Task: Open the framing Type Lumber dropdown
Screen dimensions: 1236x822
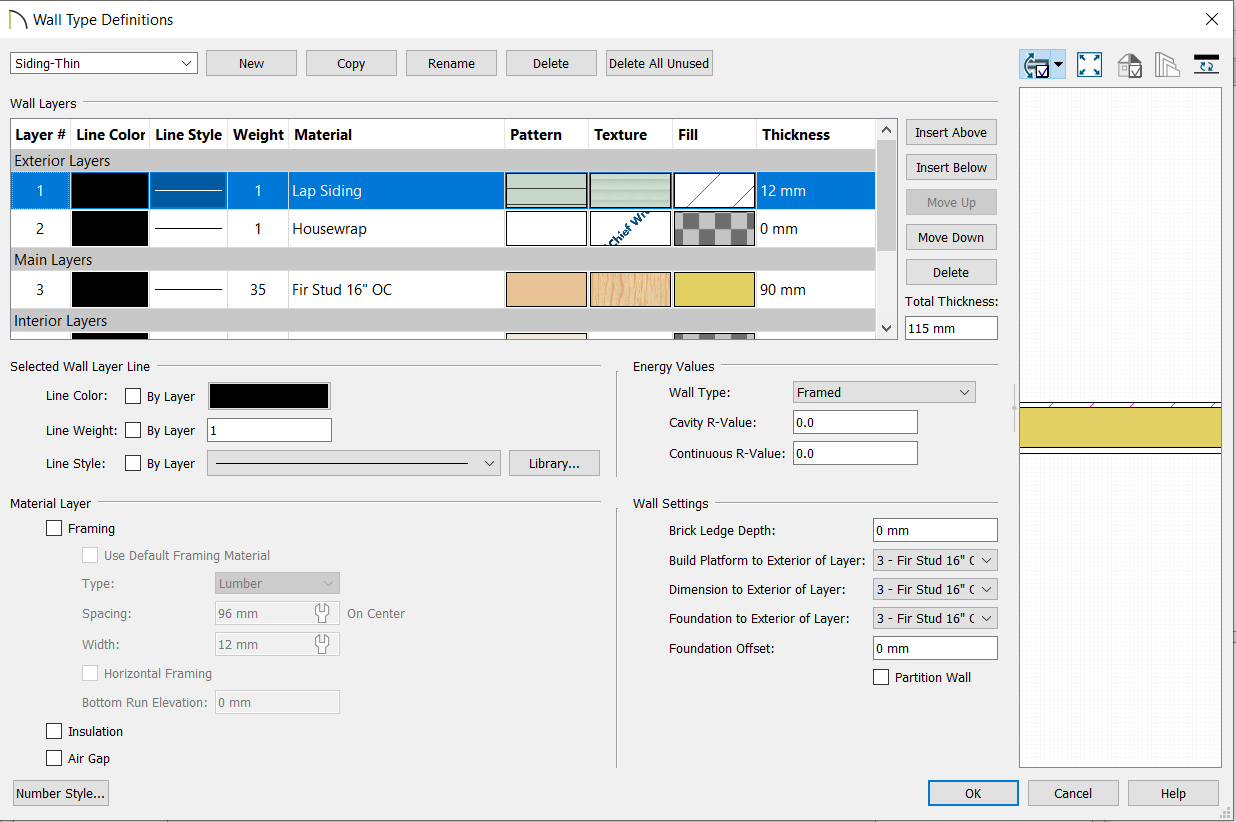Action: (x=277, y=583)
